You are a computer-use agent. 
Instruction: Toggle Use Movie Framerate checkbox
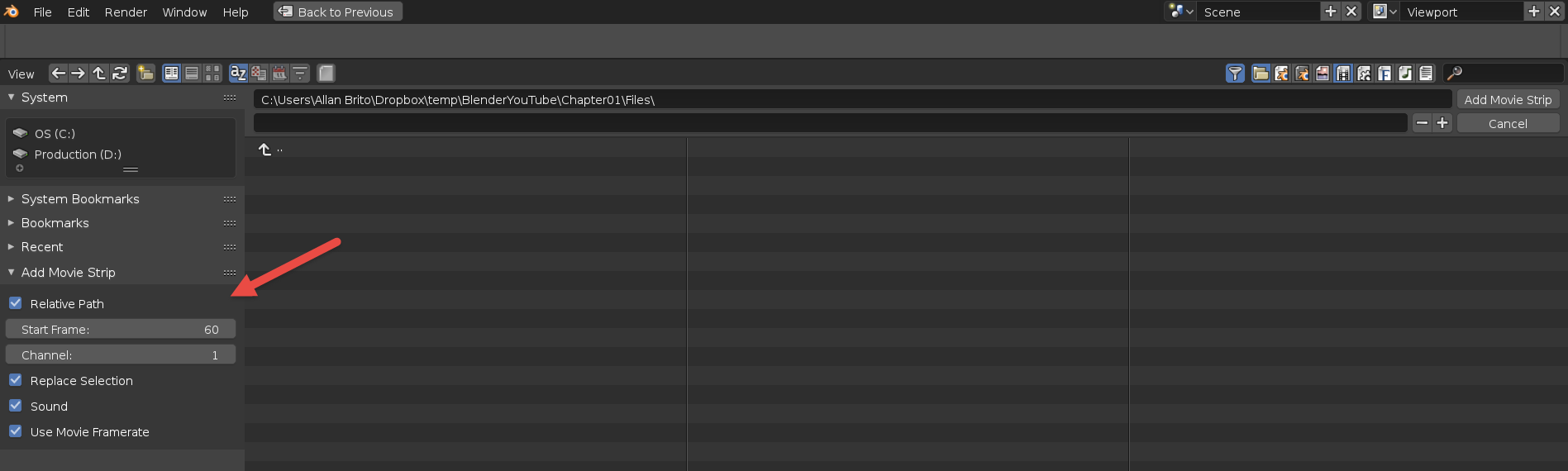pyautogui.click(x=16, y=431)
